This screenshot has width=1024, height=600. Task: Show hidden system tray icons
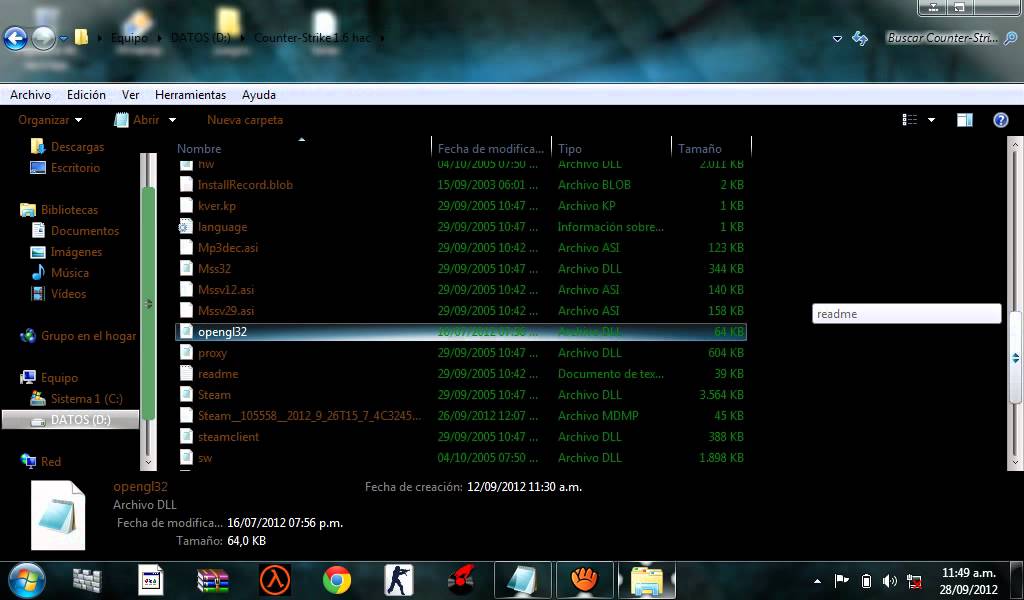[x=817, y=581]
